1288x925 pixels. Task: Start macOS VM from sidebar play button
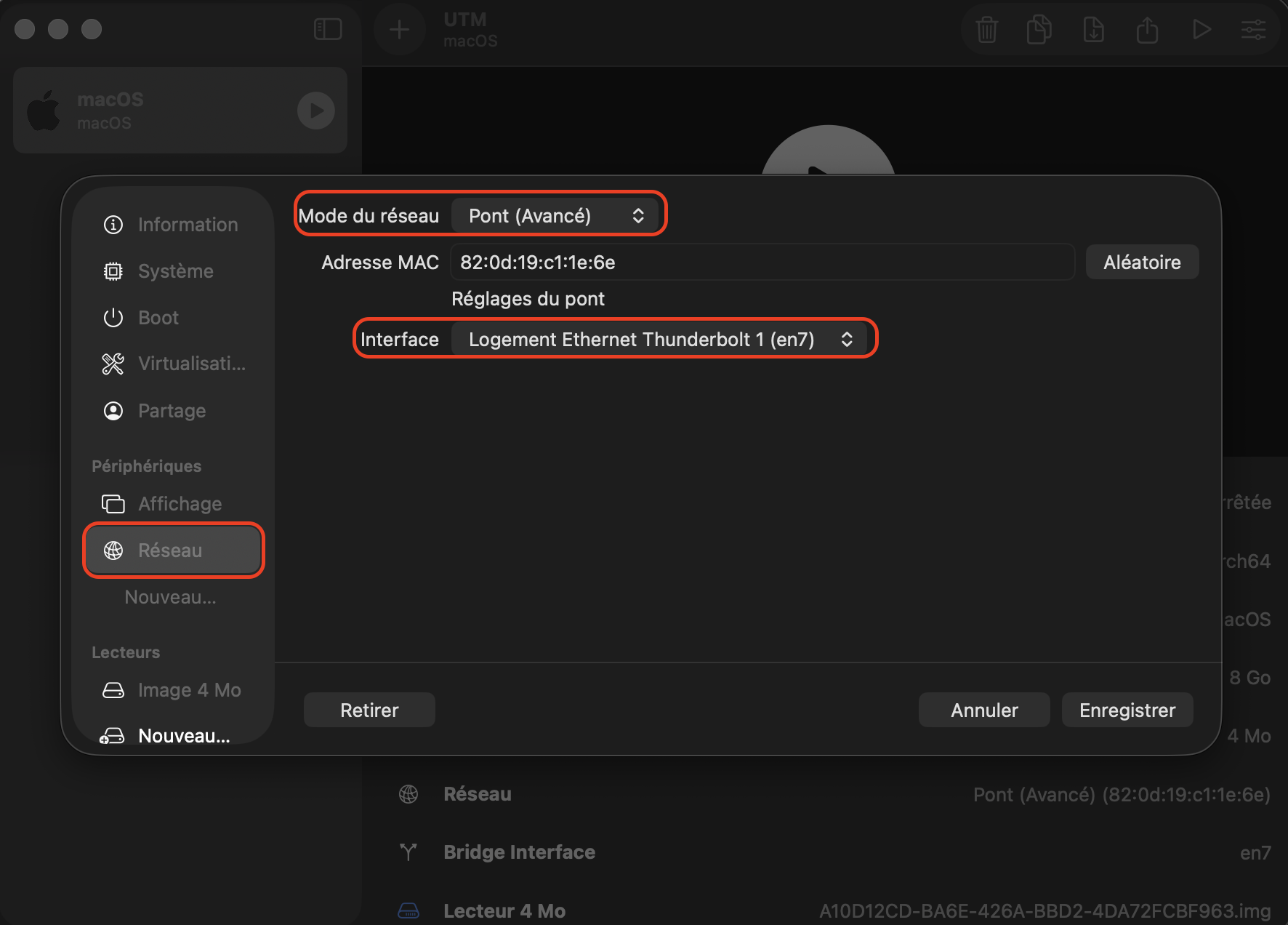316,111
